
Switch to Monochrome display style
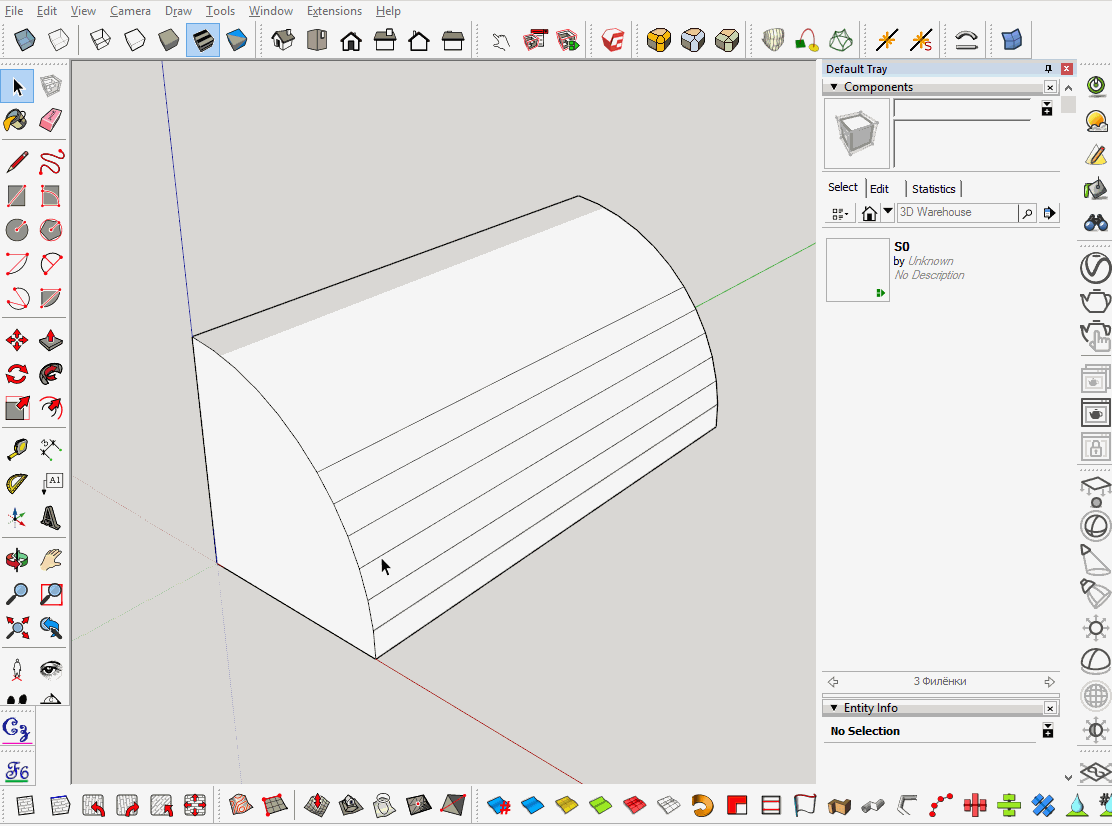[237, 40]
